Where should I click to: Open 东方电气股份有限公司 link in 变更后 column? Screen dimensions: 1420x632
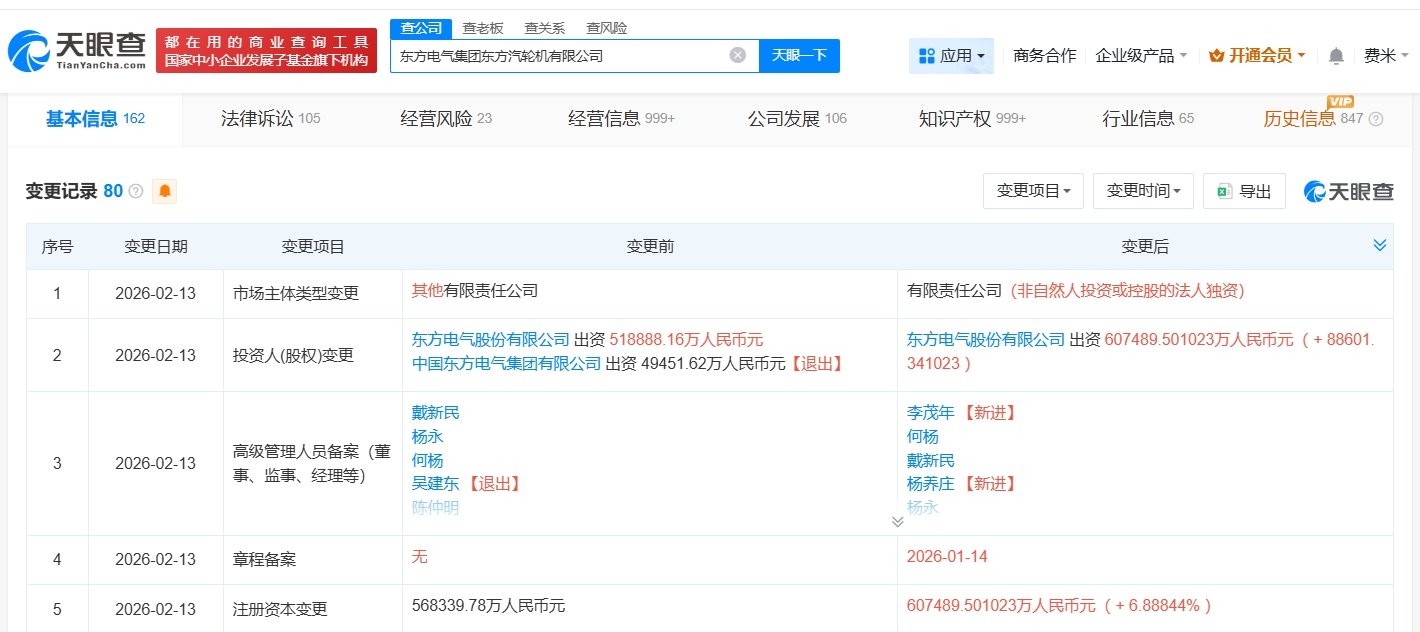(986, 340)
